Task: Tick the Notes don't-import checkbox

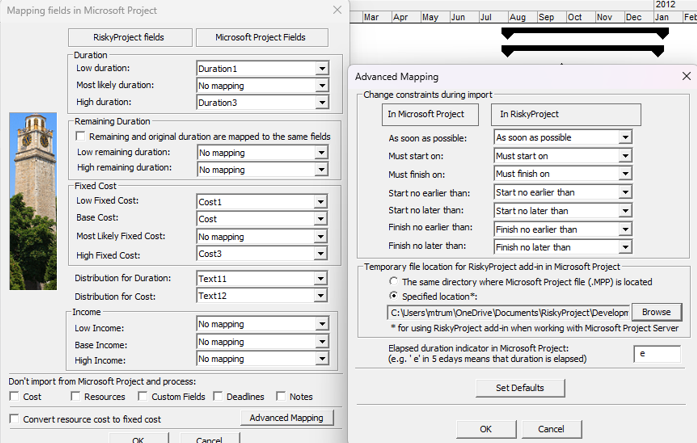Action: pyautogui.click(x=280, y=396)
